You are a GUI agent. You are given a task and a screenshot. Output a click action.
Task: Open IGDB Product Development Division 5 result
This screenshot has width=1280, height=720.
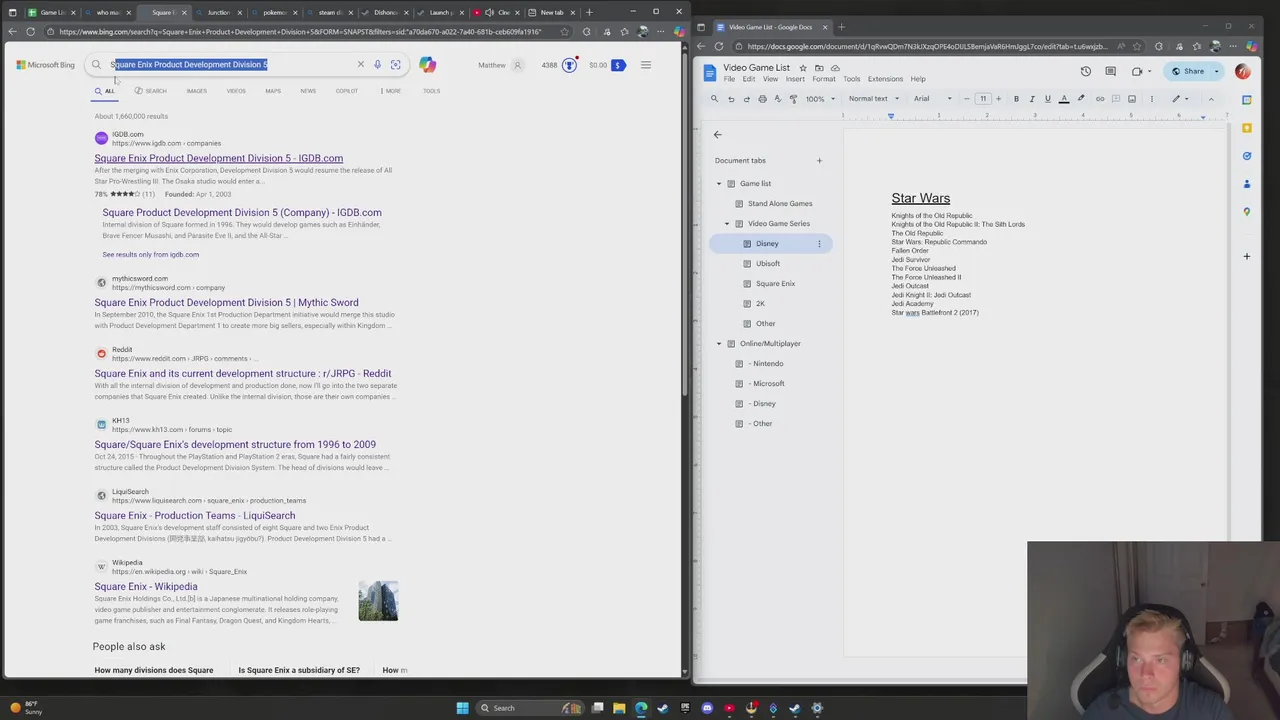[x=219, y=158]
